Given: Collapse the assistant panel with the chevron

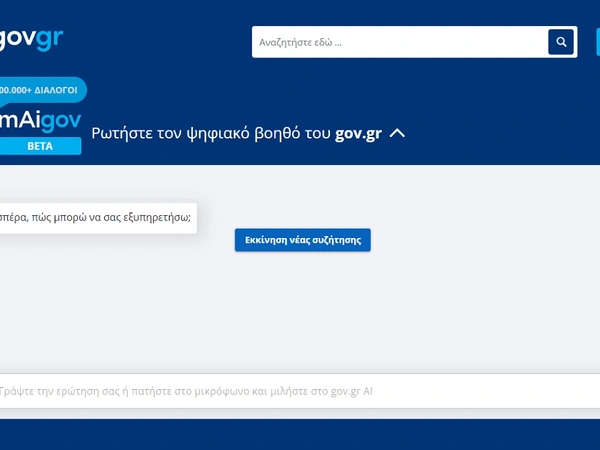Looking at the screenshot, I should click(397, 133).
